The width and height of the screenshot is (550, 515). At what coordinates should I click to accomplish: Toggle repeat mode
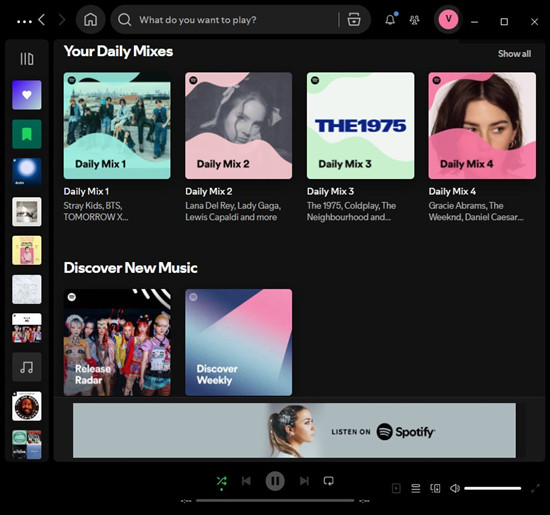coord(329,481)
